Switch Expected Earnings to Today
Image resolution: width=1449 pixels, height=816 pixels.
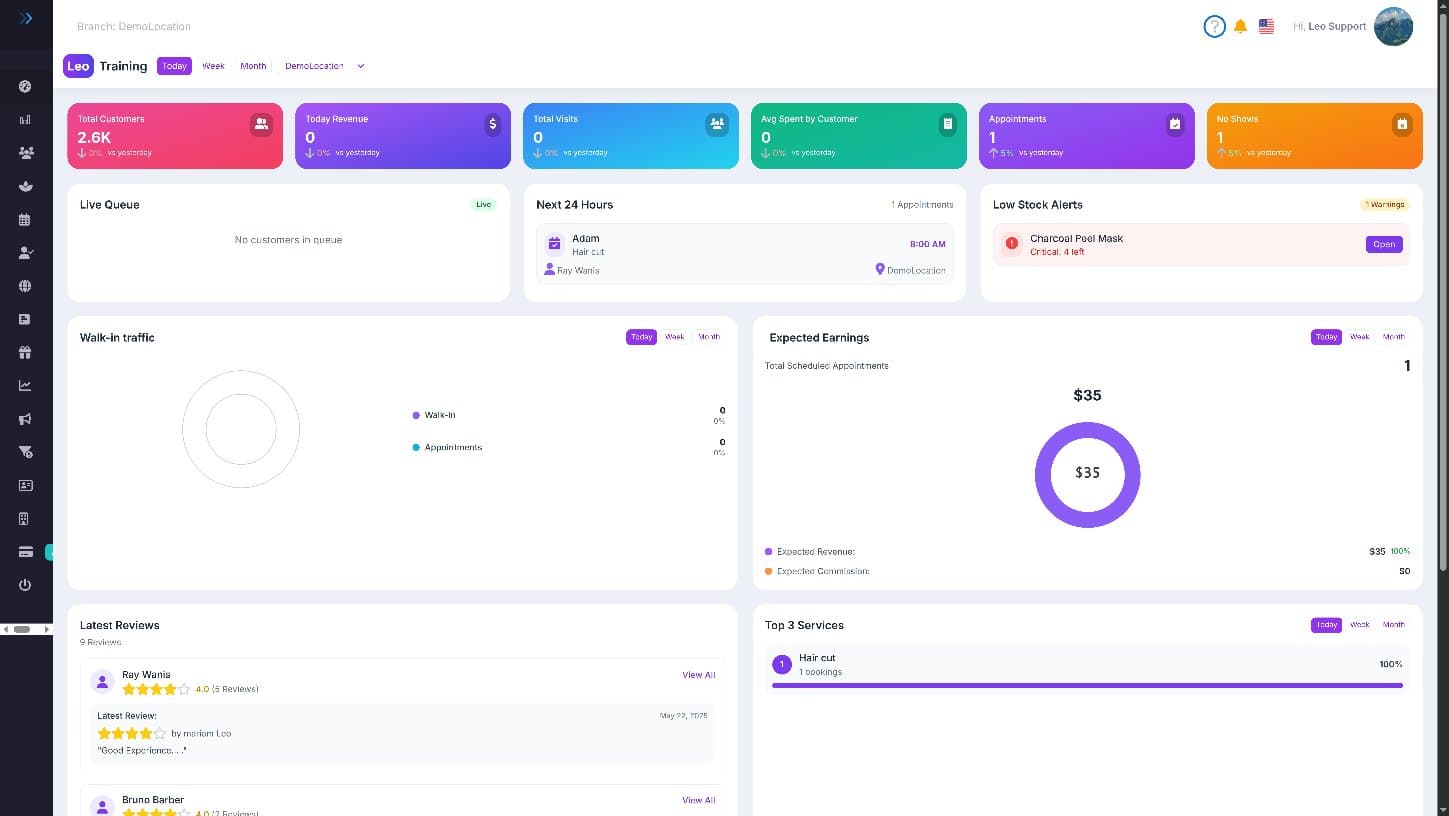click(1326, 337)
